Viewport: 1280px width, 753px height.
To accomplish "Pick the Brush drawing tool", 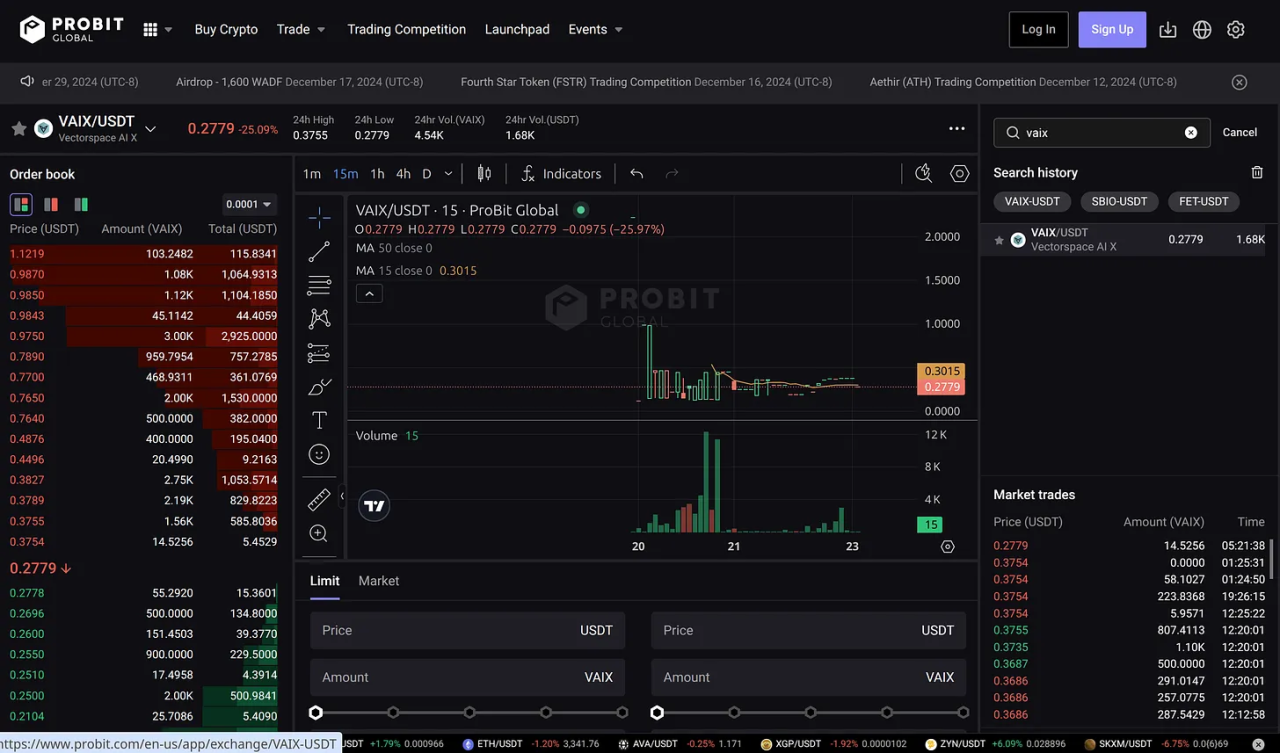I will [x=319, y=386].
